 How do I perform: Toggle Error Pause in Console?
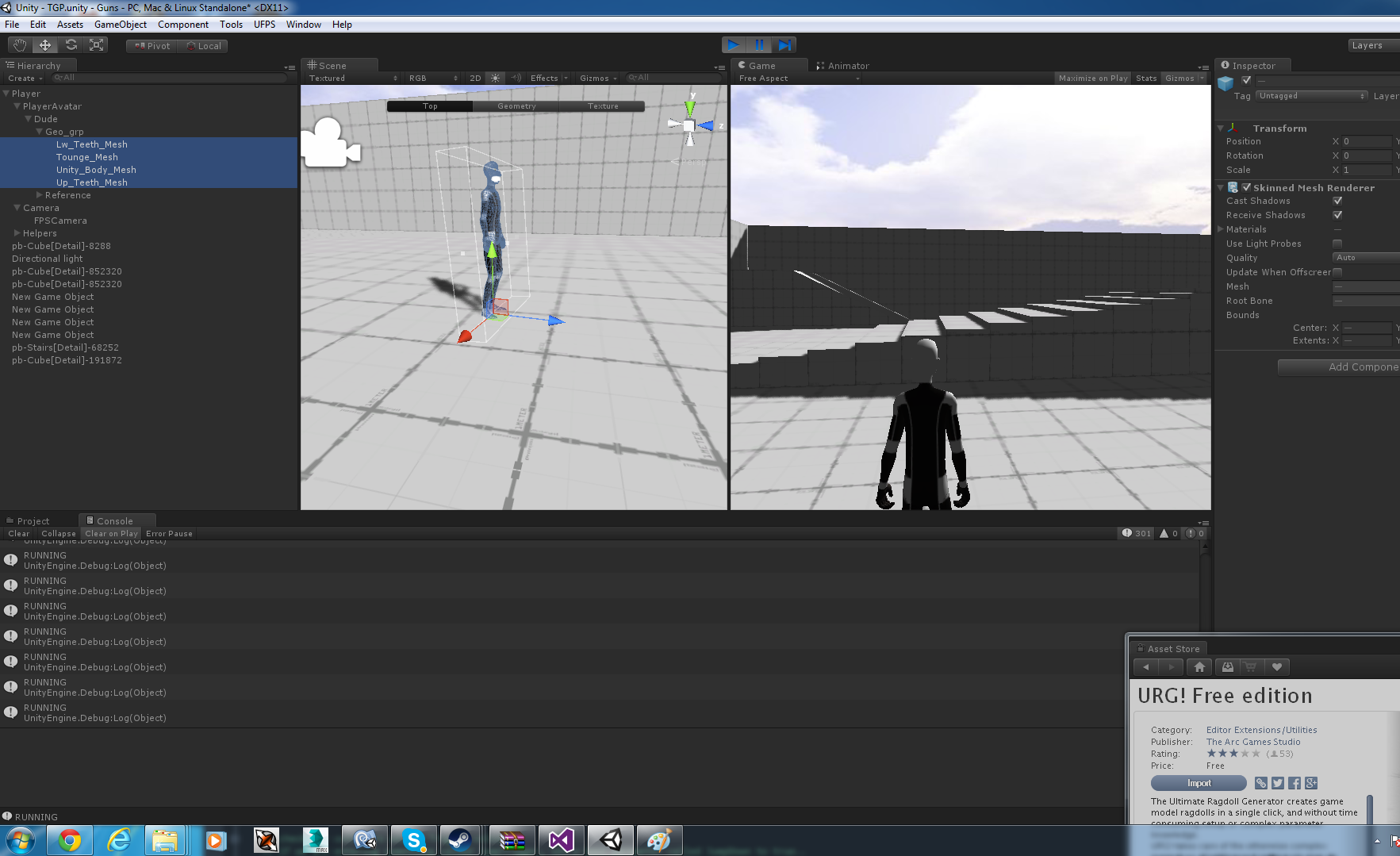click(x=169, y=534)
